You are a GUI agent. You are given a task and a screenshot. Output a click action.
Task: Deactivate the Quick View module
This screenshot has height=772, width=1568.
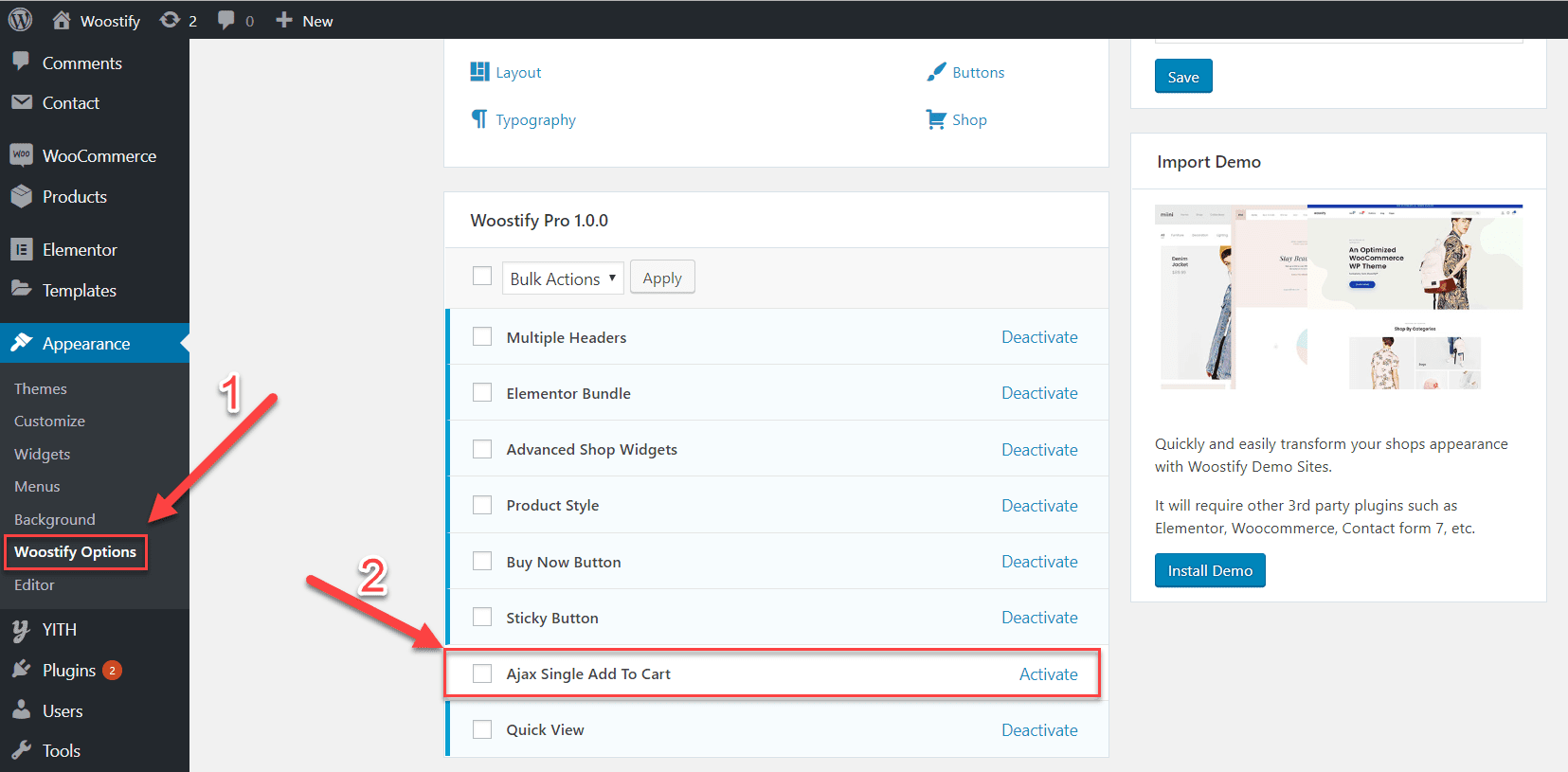(1039, 730)
